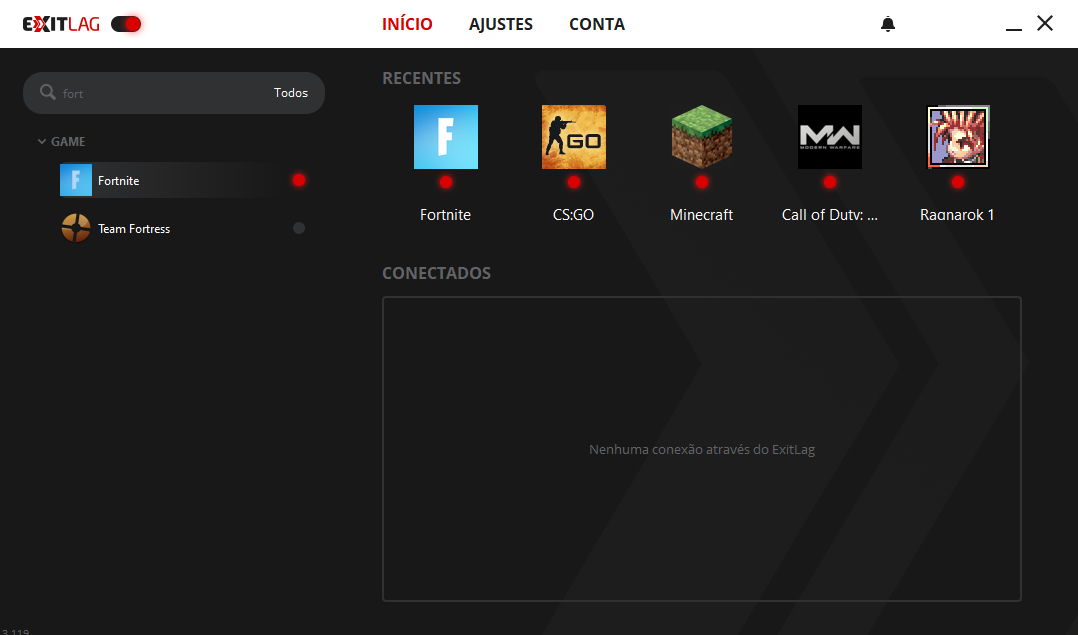Select the Minecraft block icon

701,137
